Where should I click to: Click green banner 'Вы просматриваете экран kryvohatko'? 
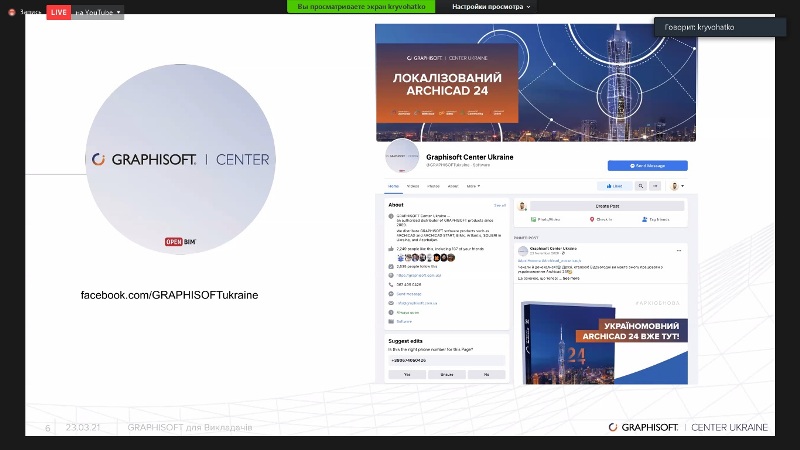click(x=361, y=7)
